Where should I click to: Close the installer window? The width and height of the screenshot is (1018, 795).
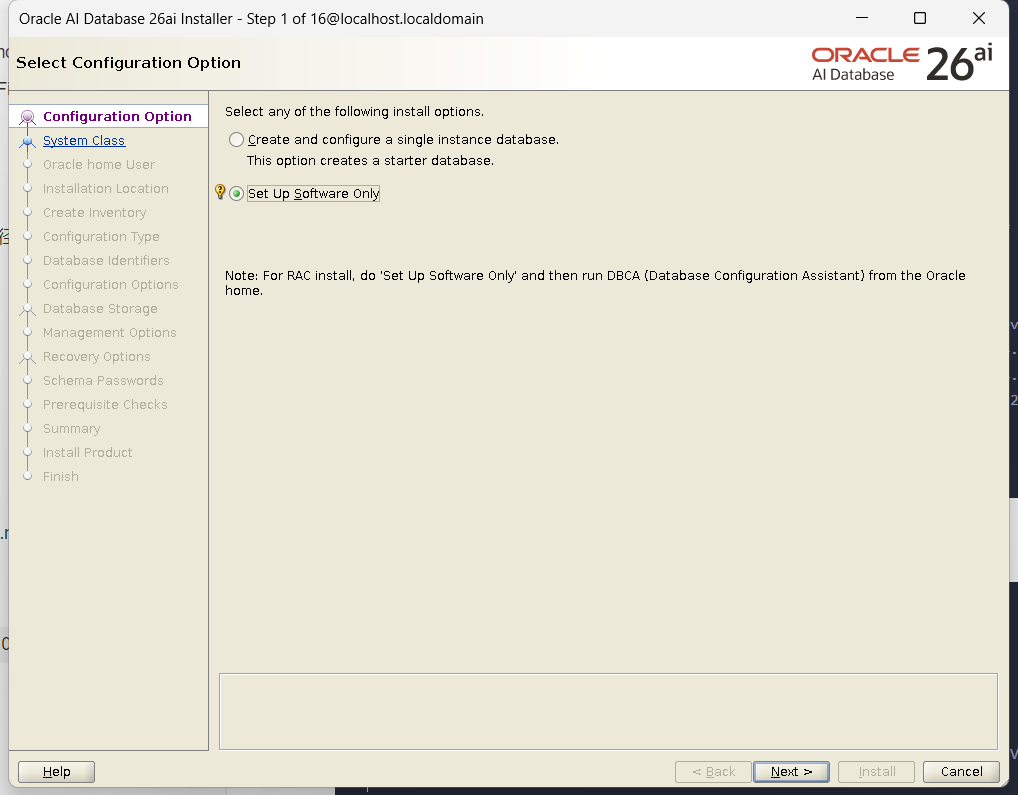[979, 18]
